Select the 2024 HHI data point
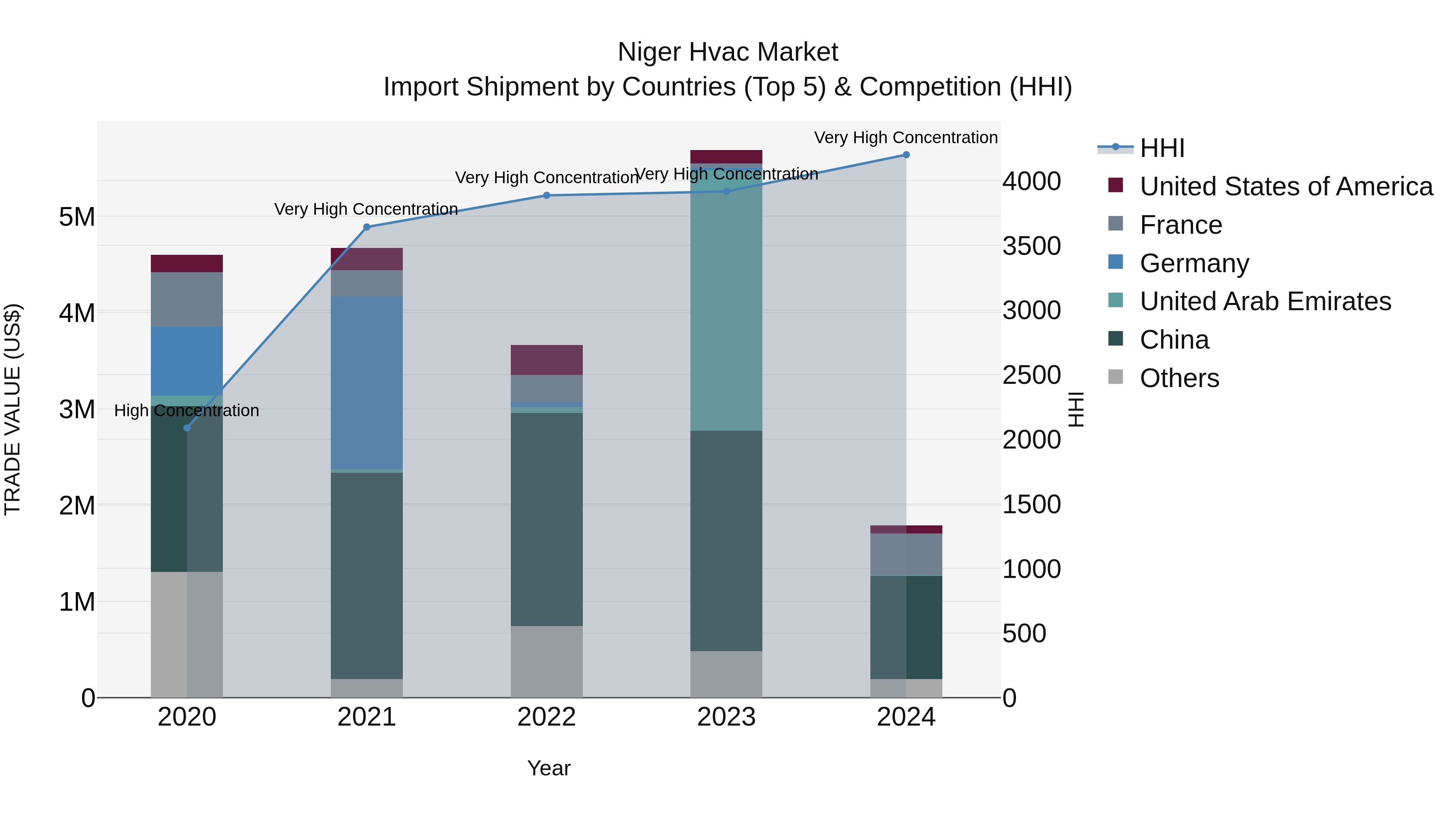Image resolution: width=1456 pixels, height=819 pixels. 906,155
